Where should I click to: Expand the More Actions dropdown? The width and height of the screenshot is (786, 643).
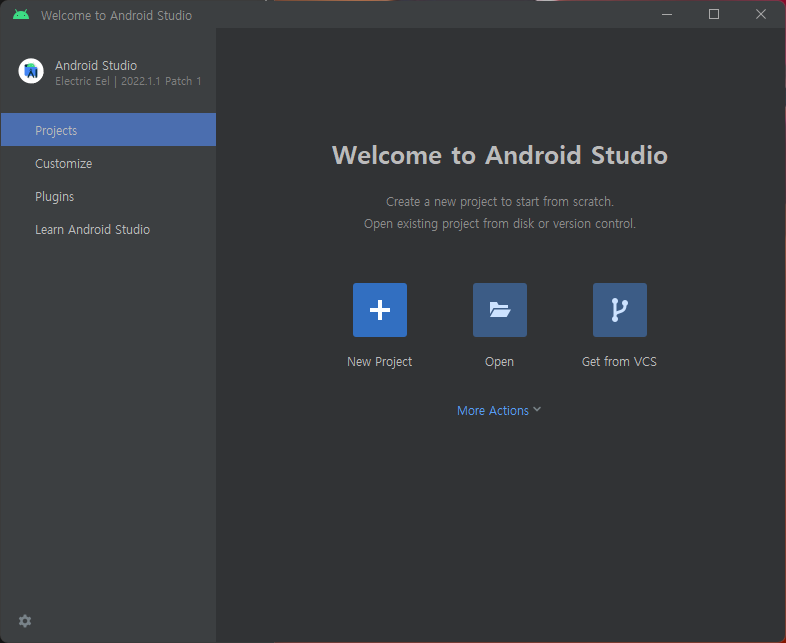(x=499, y=410)
